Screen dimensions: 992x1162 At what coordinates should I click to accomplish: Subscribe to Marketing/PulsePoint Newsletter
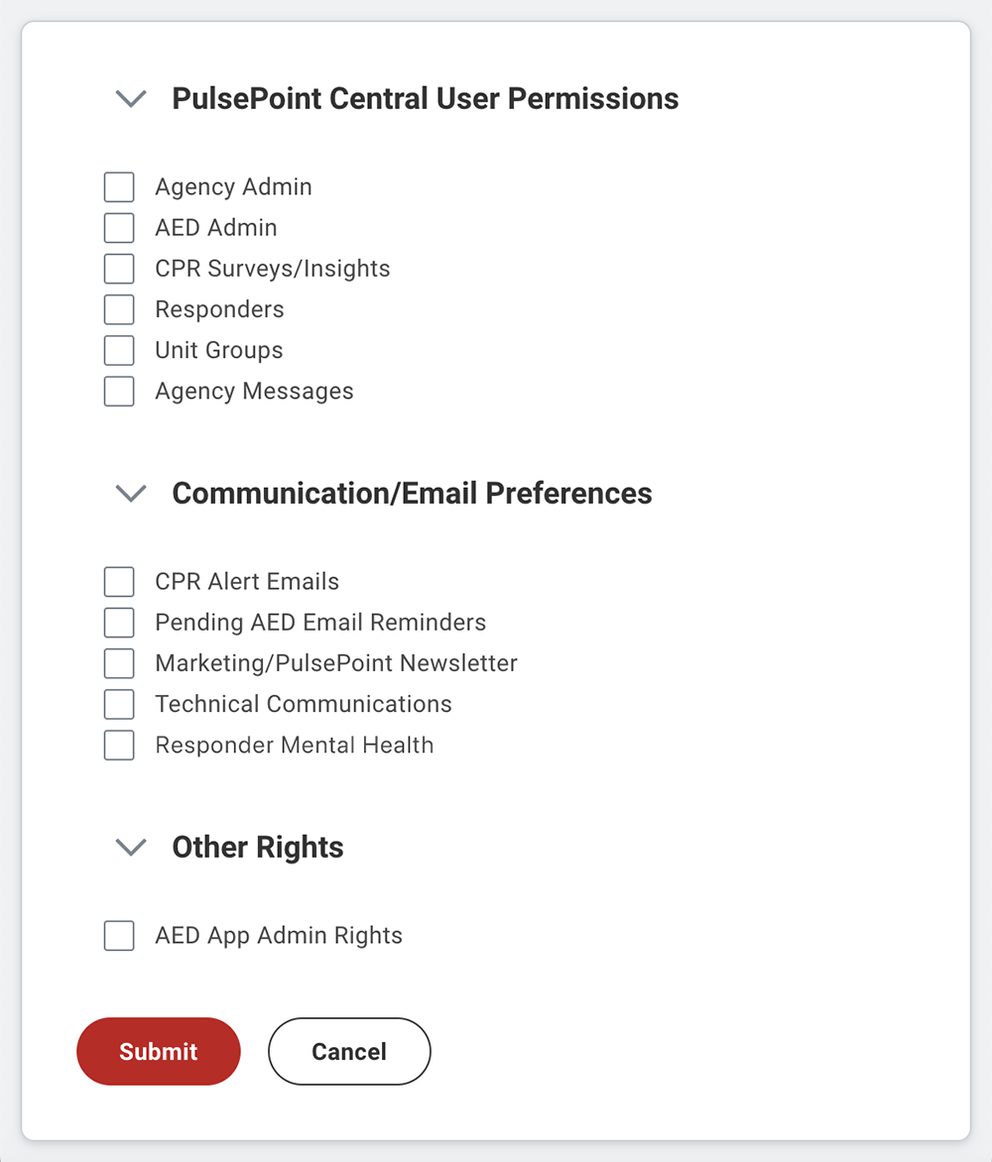[118, 663]
